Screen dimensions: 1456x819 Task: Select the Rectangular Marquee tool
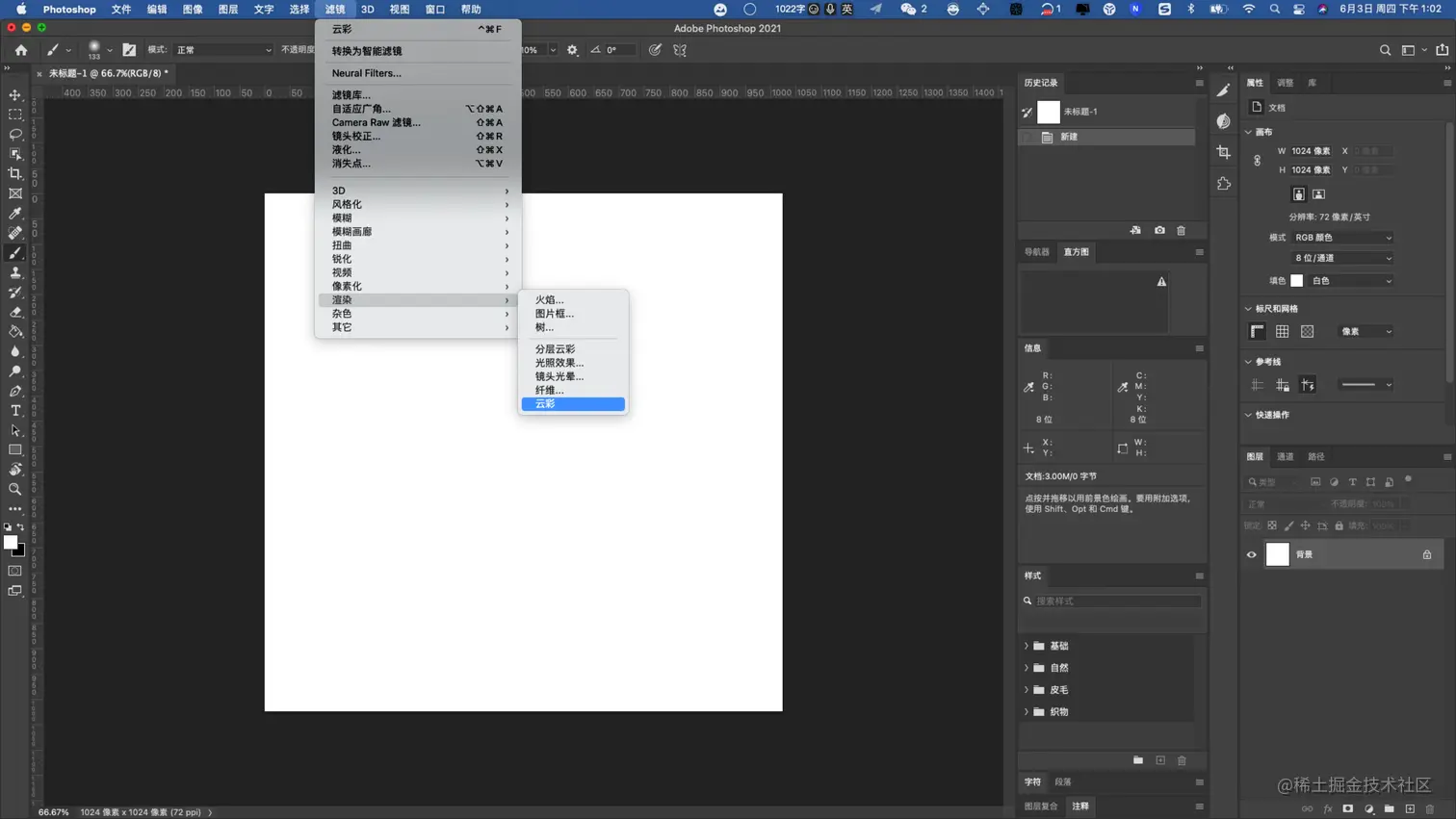click(x=15, y=115)
